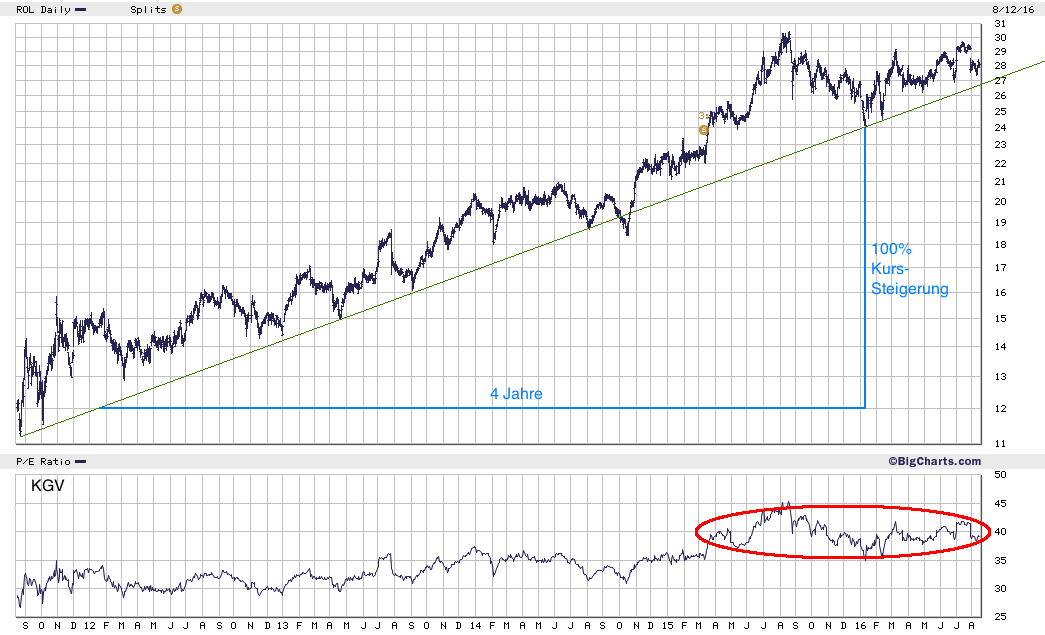Click the P/E Ratio legend line marker

point(81,462)
